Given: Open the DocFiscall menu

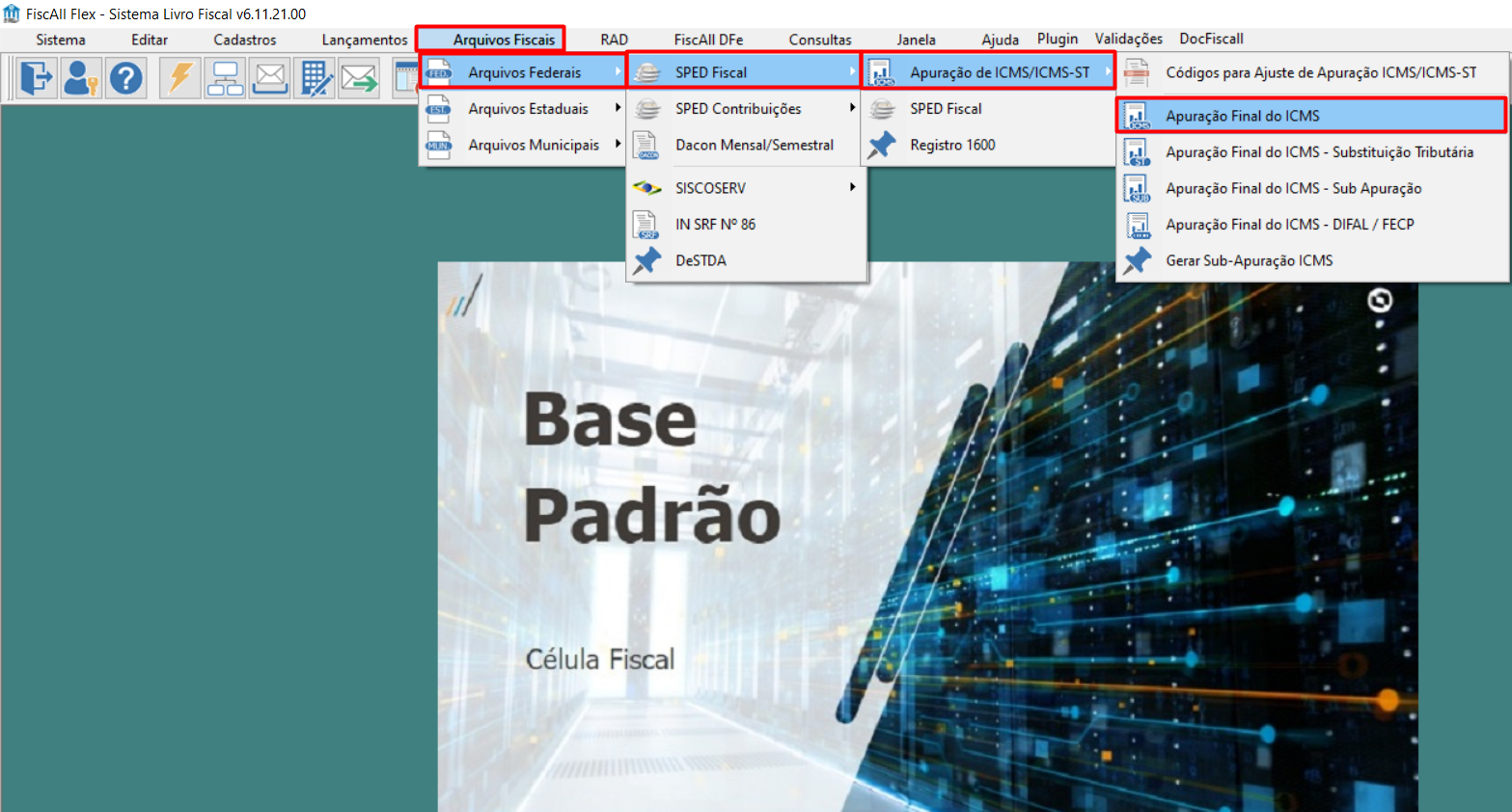Looking at the screenshot, I should click(x=1211, y=39).
